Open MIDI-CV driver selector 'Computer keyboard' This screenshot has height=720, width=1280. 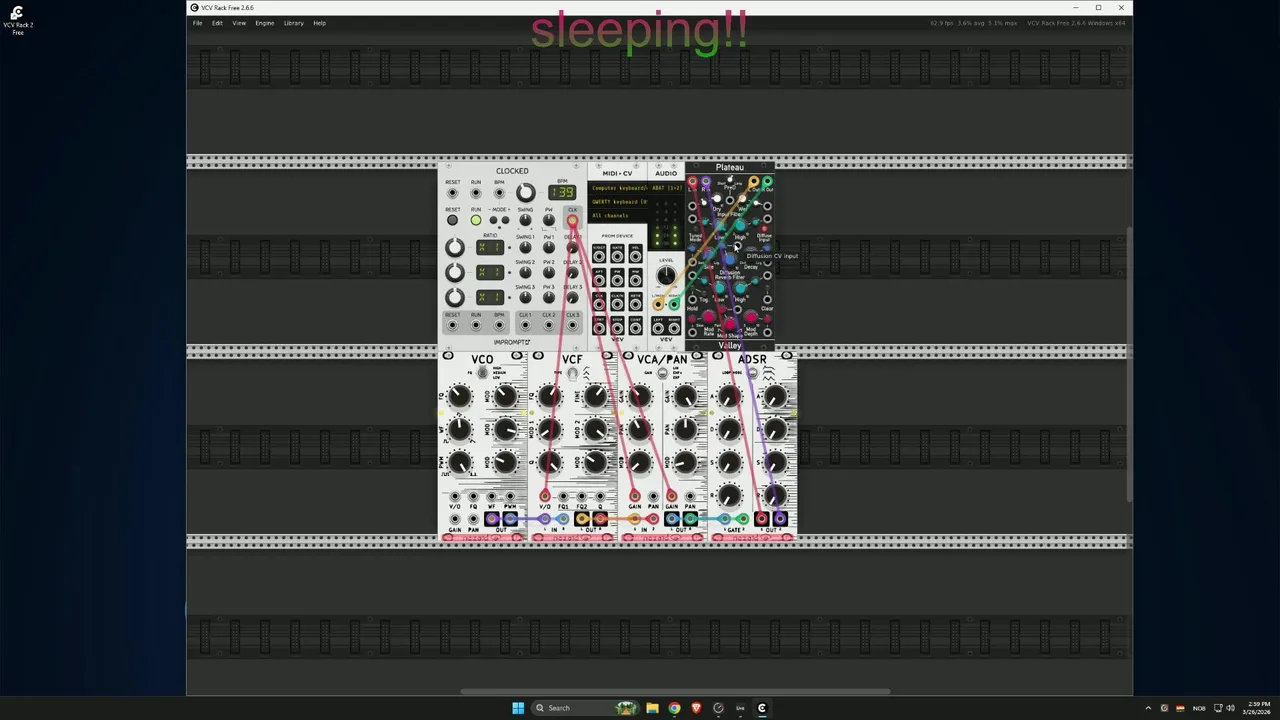point(618,188)
